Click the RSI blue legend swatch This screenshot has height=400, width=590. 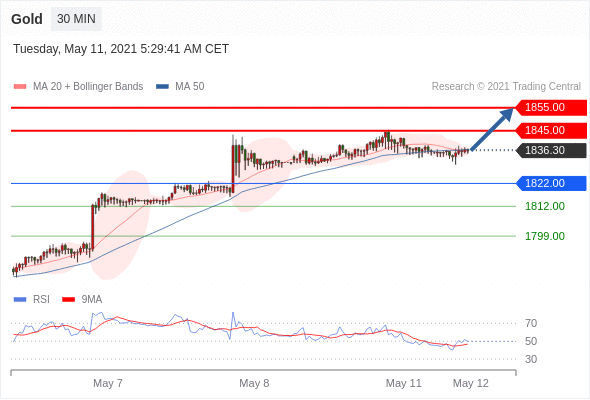(20, 300)
